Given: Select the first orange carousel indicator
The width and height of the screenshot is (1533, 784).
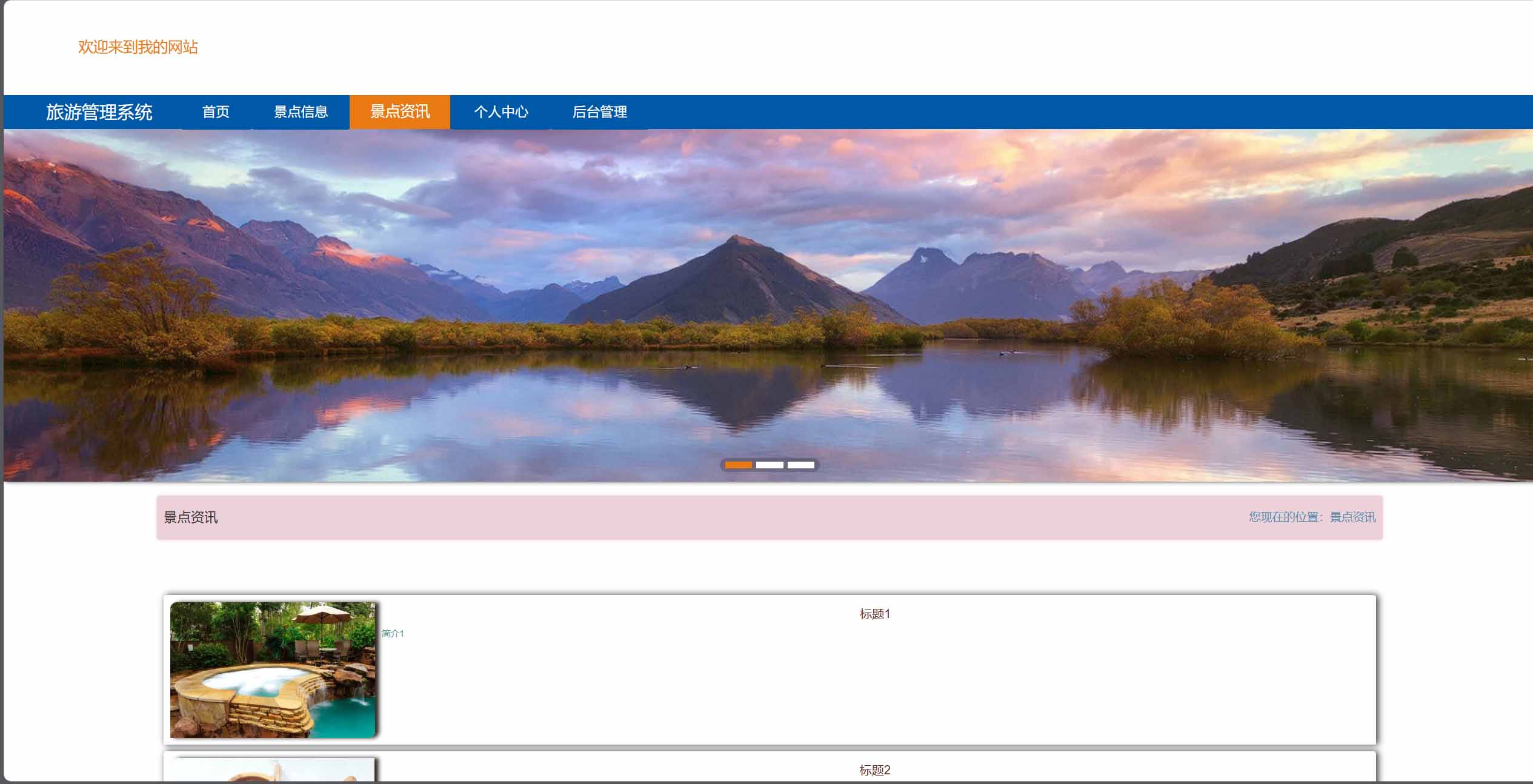Looking at the screenshot, I should point(739,465).
